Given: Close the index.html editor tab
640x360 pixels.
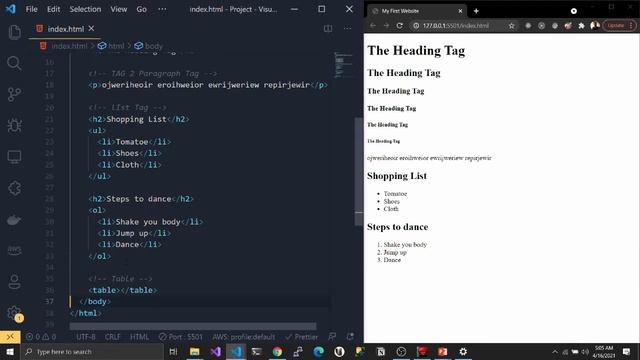Looking at the screenshot, I should click(91, 29).
